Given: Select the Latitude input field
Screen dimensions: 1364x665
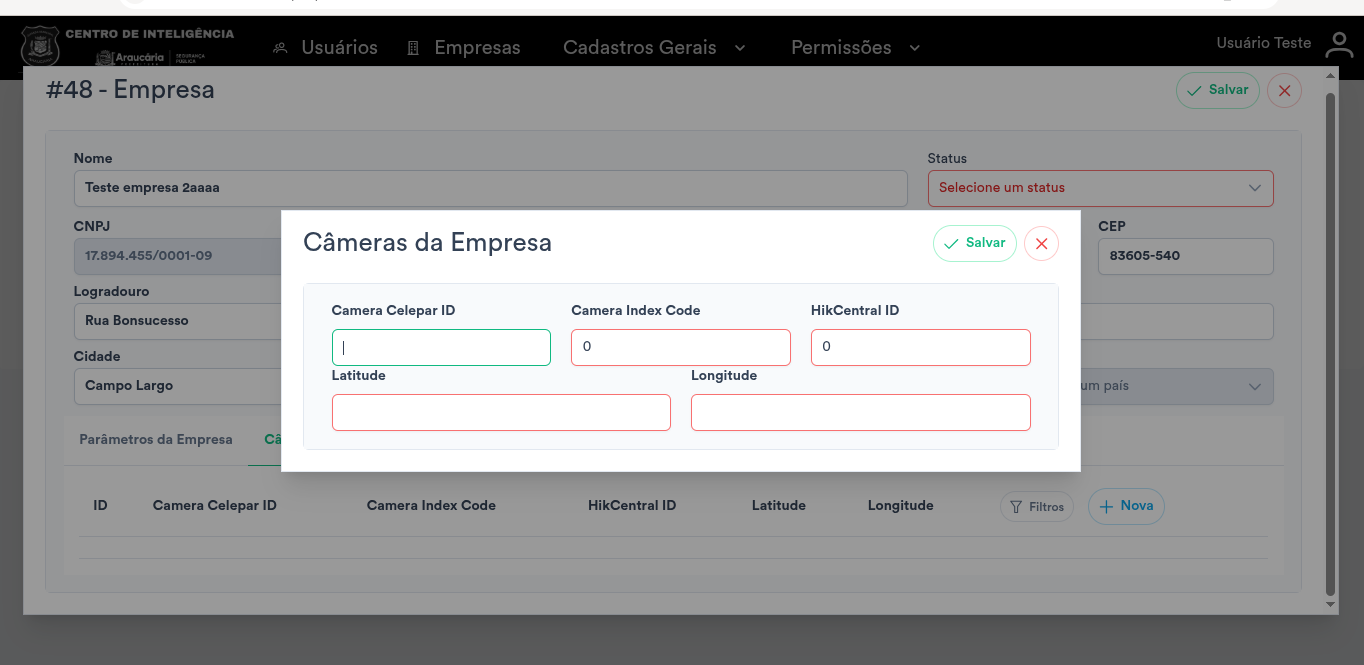Looking at the screenshot, I should pyautogui.click(x=501, y=413).
